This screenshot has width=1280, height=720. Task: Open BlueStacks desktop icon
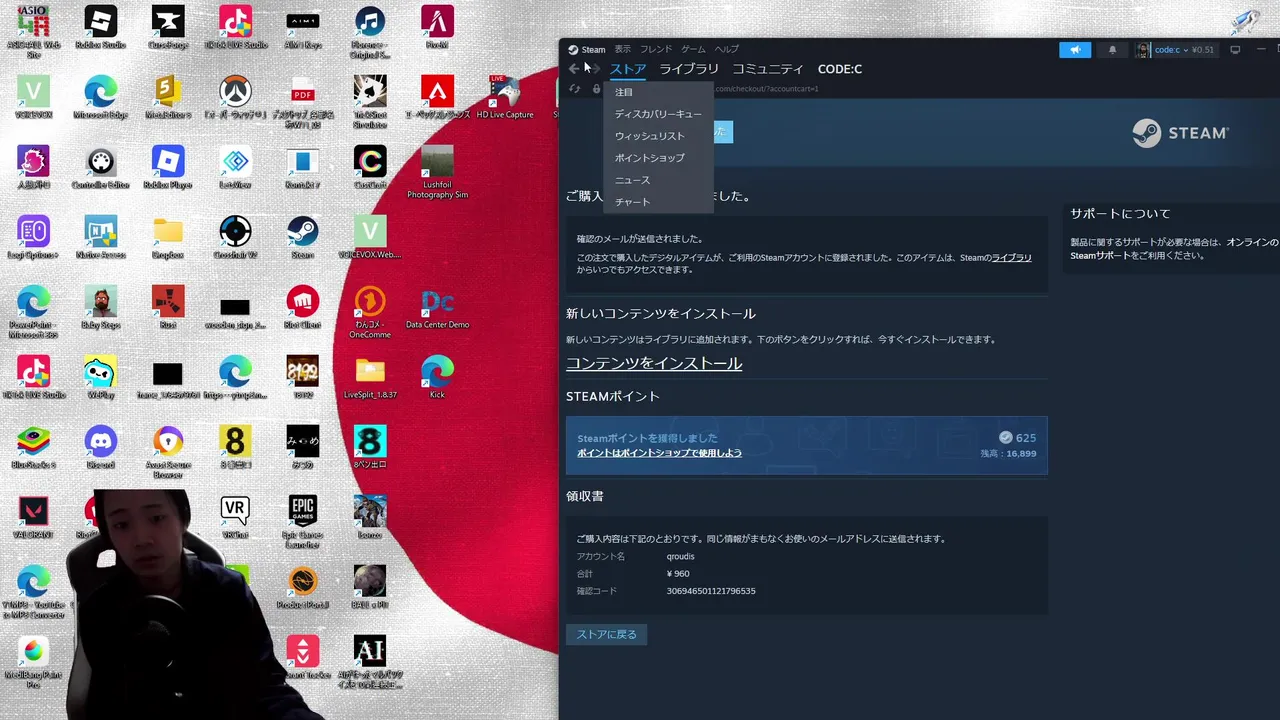[33, 449]
